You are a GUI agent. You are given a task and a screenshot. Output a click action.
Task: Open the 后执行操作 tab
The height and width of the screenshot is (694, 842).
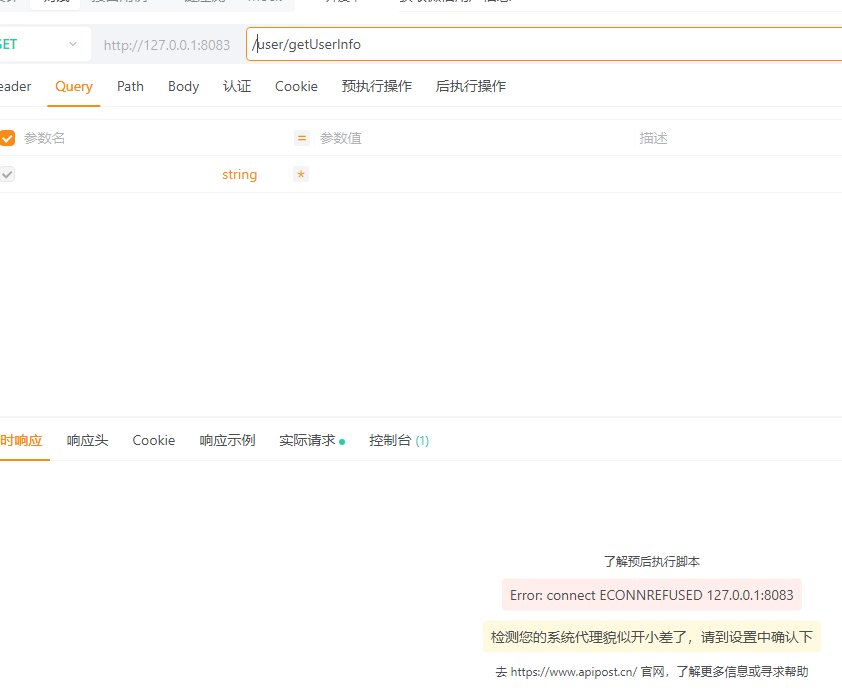pos(470,86)
